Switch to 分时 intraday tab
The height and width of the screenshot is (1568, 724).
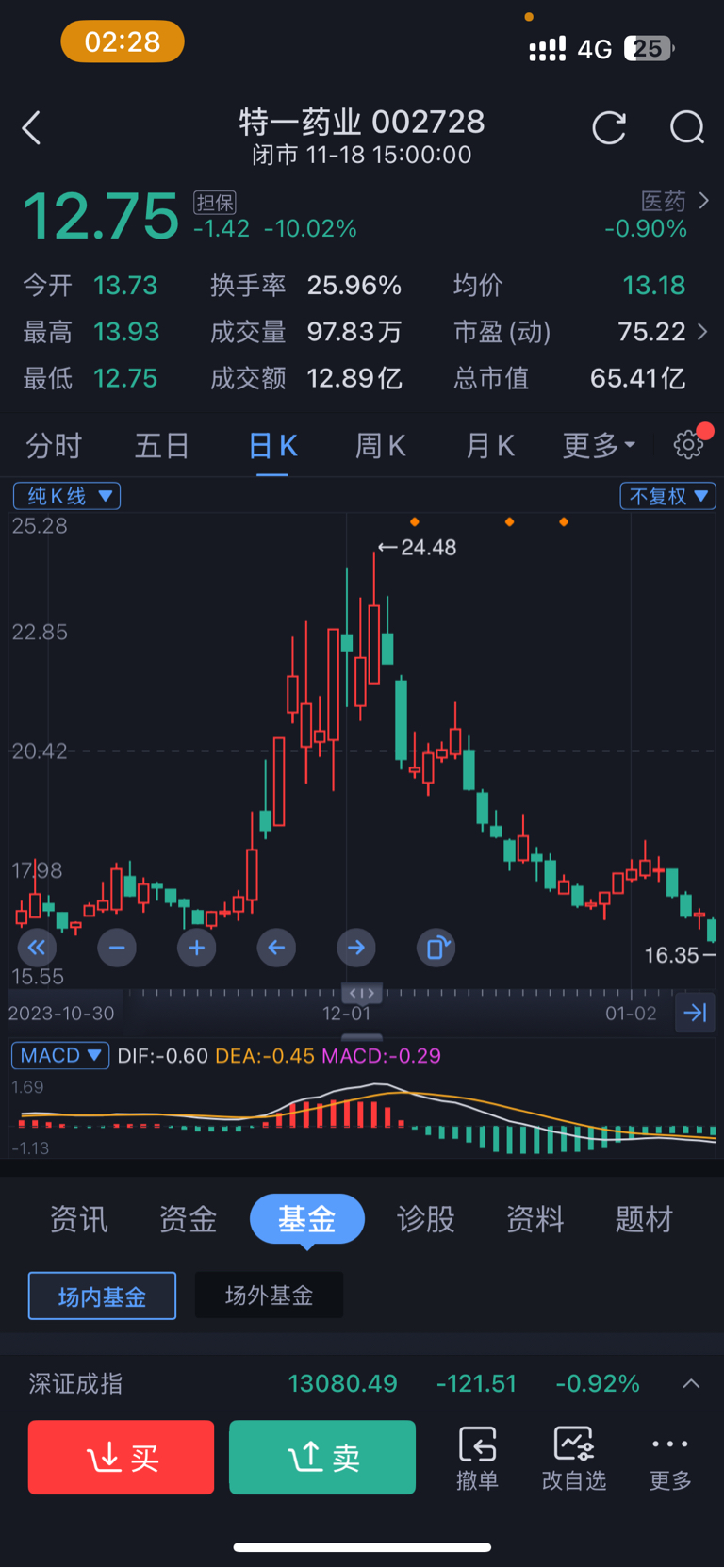[54, 445]
